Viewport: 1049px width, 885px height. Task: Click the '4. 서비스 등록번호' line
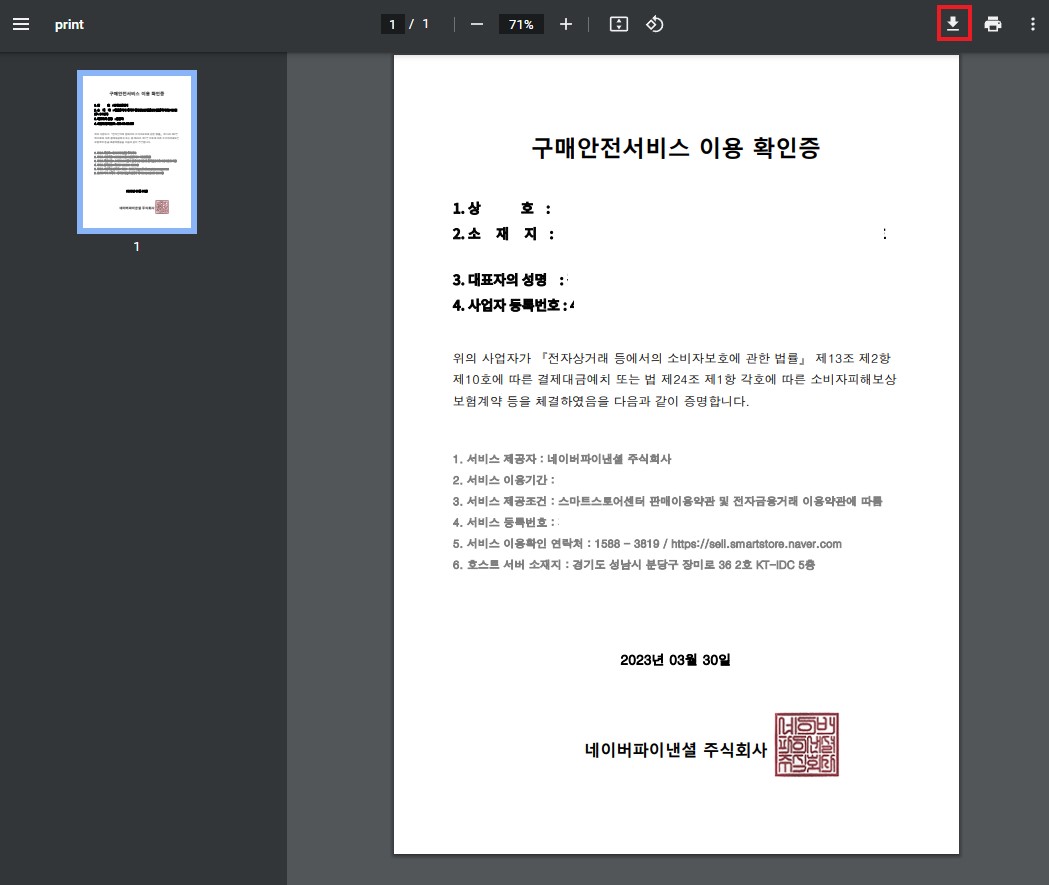click(505, 522)
